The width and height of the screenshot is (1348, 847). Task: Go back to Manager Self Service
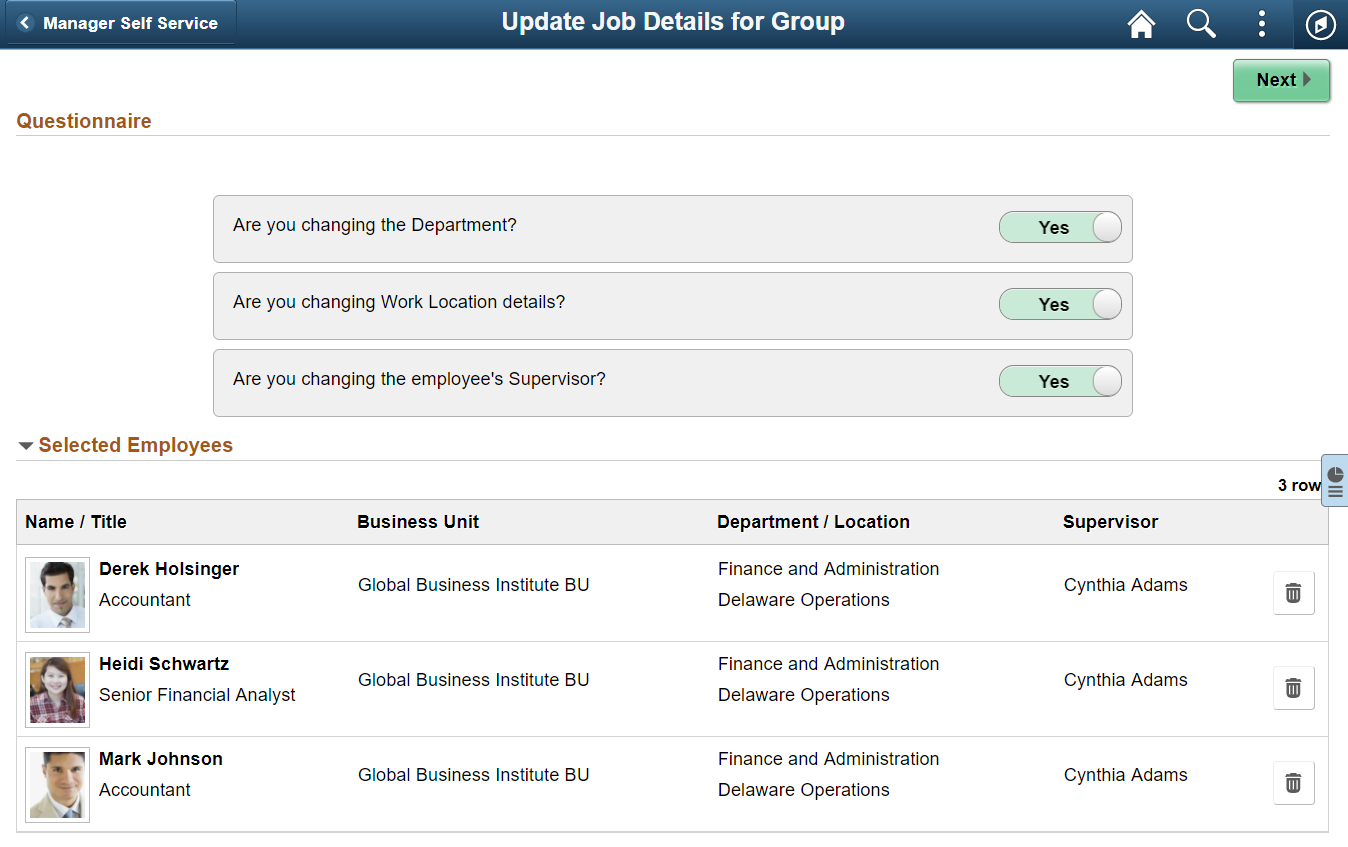point(121,23)
